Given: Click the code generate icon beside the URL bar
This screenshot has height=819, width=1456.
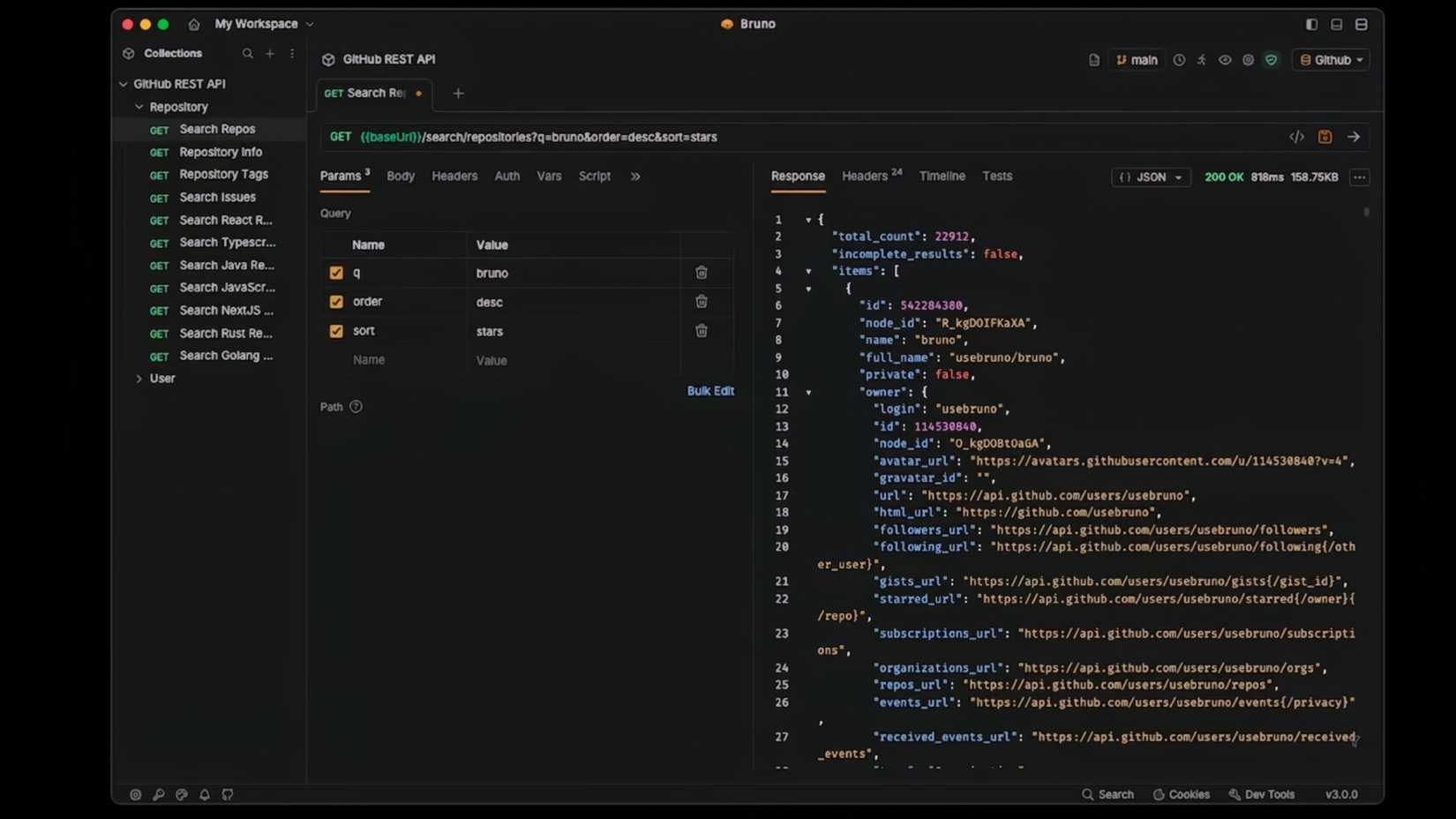Looking at the screenshot, I should [x=1296, y=137].
